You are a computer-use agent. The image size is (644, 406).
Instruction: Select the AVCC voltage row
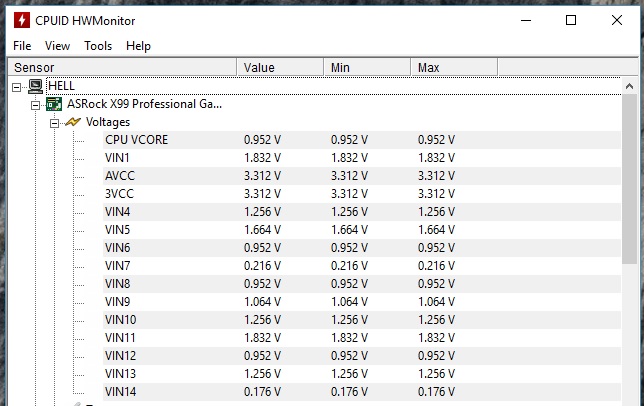[x=119, y=176]
